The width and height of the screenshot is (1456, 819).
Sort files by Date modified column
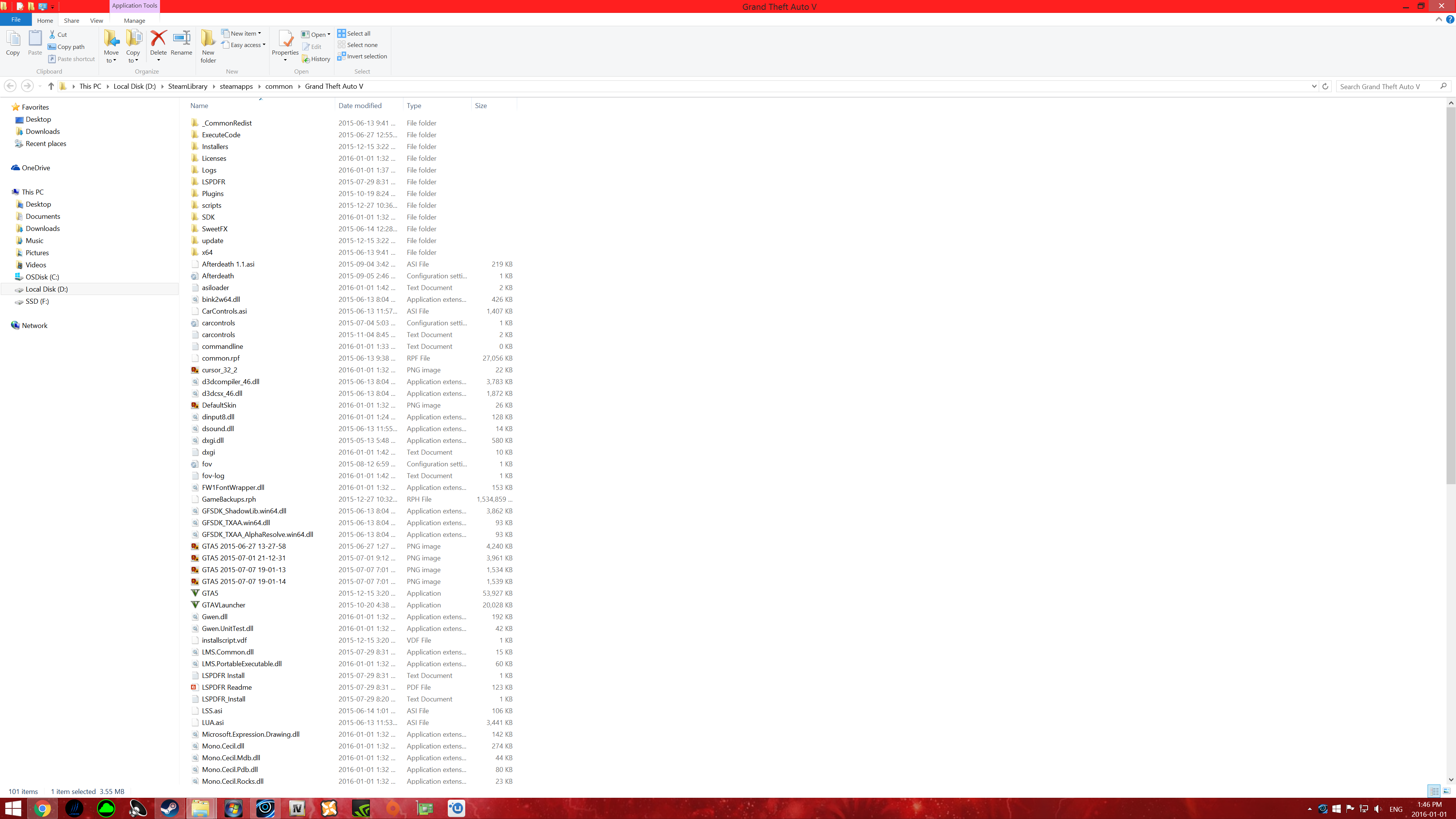click(x=360, y=106)
